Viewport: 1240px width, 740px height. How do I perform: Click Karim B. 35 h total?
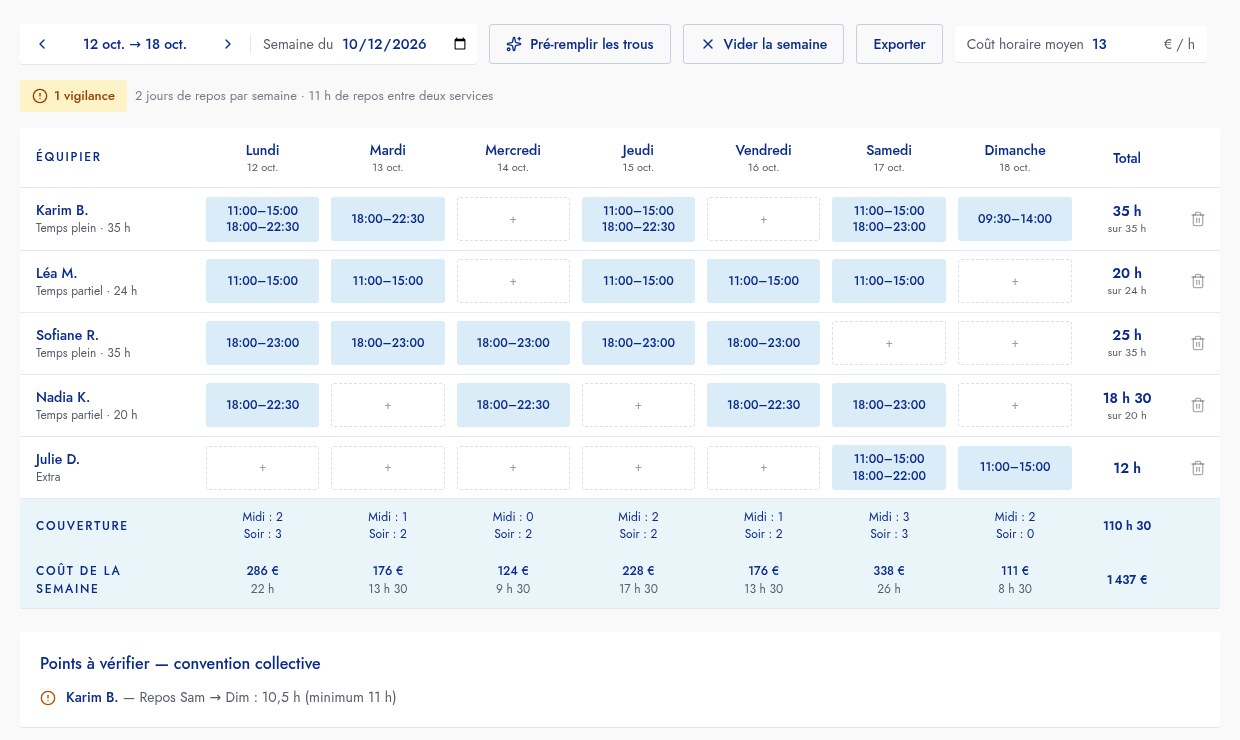[1127, 211]
